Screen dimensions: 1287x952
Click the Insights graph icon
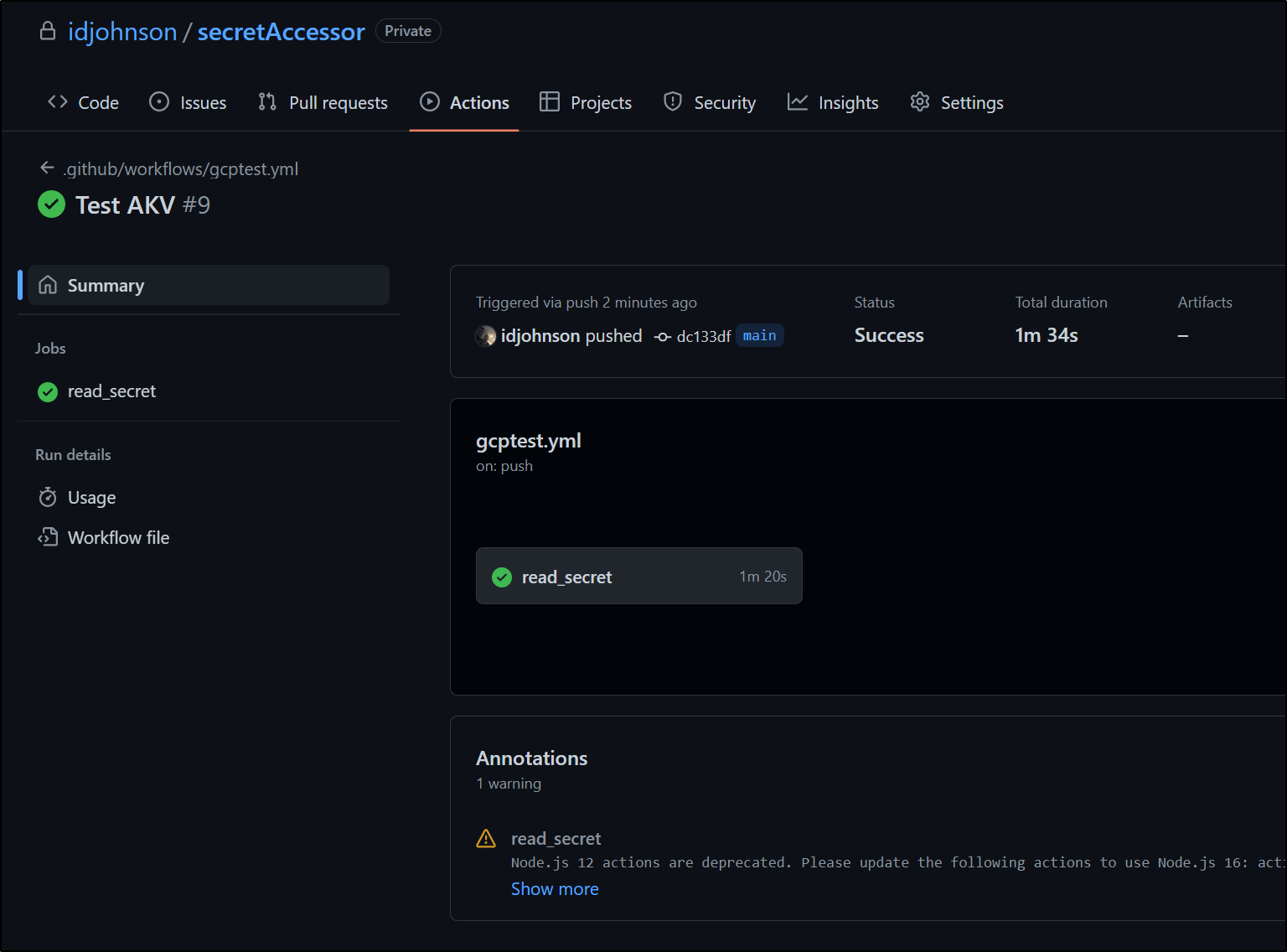798,102
